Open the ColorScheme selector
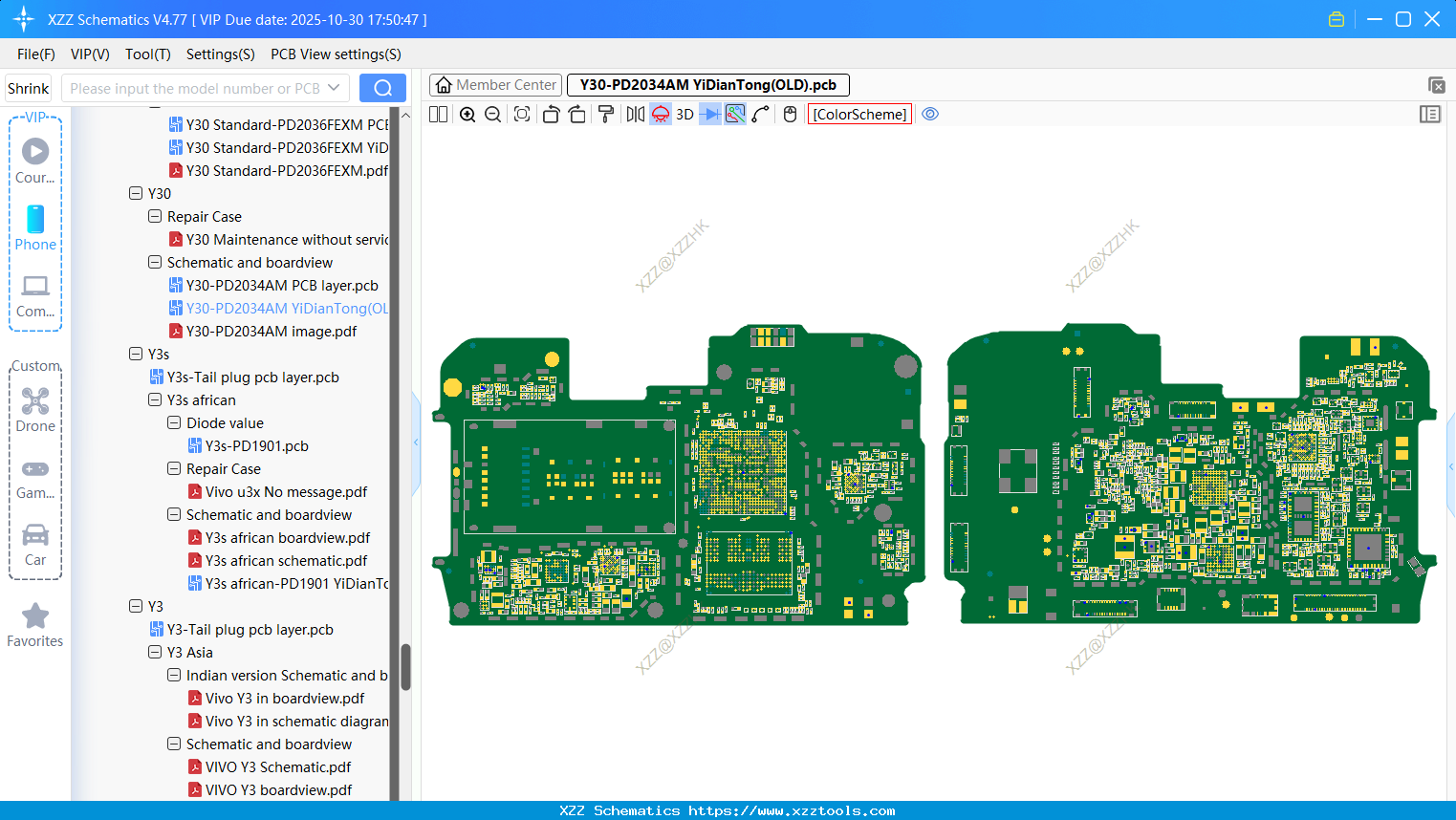Image resolution: width=1456 pixels, height=820 pixels. (x=858, y=114)
